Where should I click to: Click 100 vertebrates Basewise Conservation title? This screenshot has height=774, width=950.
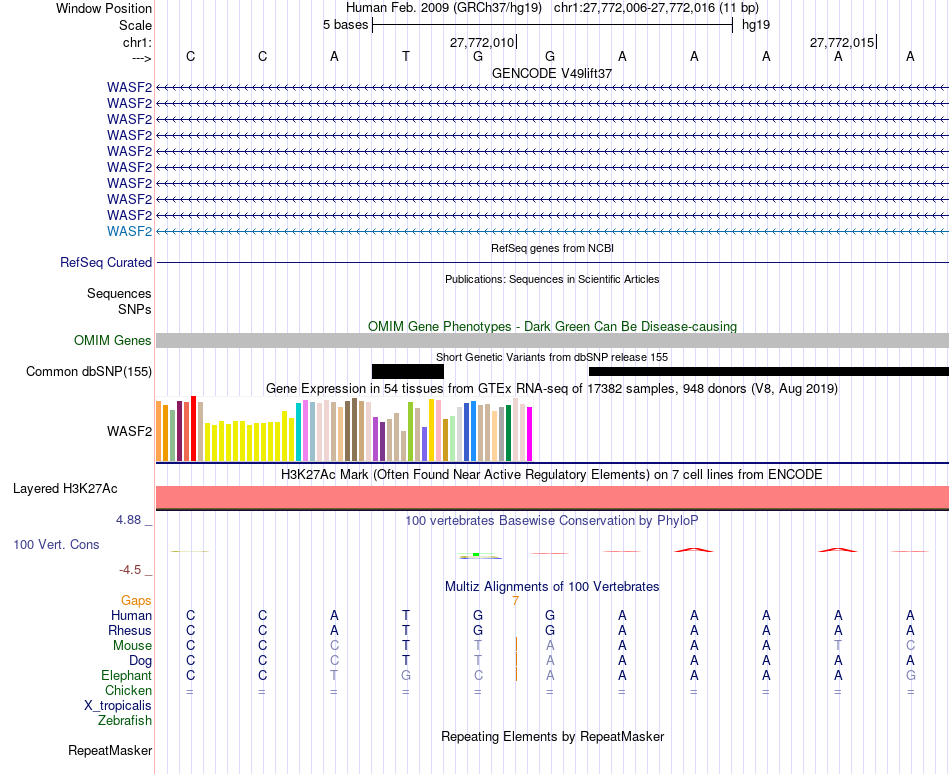(x=552, y=521)
